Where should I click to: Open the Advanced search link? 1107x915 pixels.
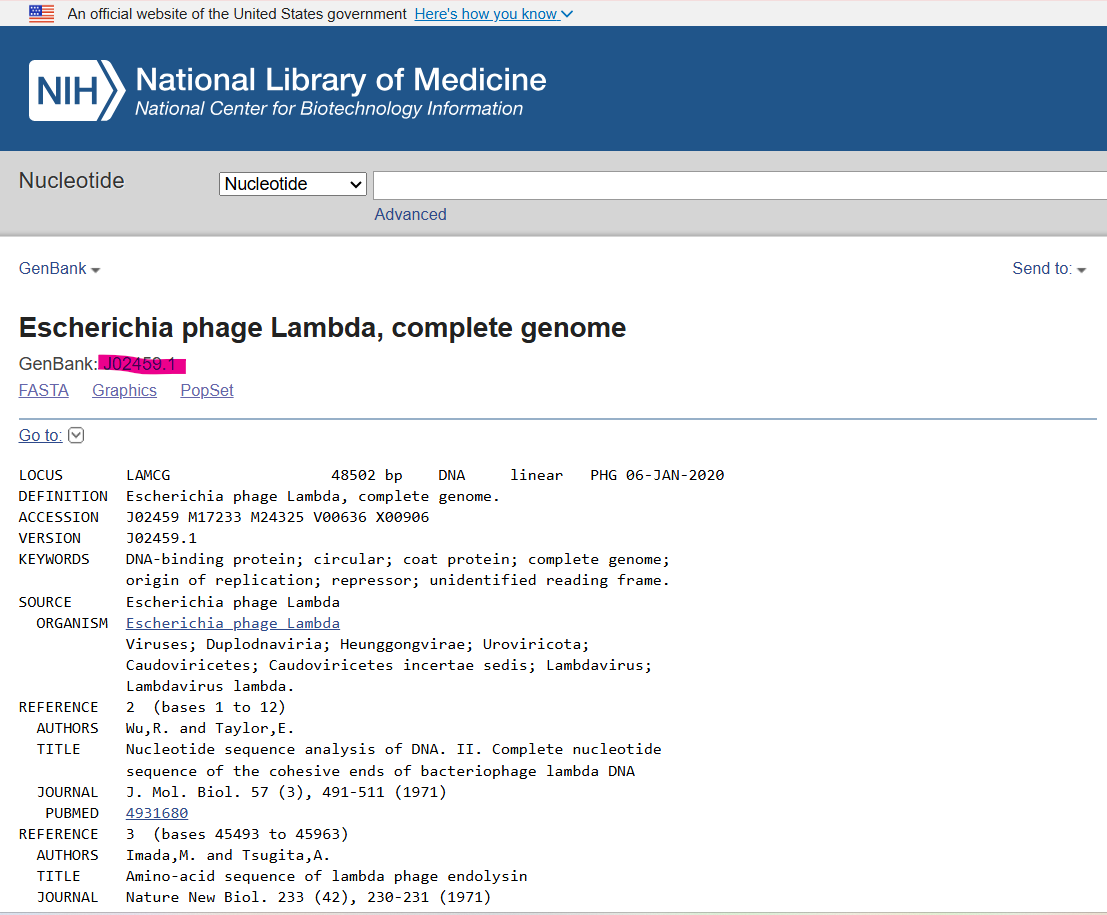(x=410, y=214)
